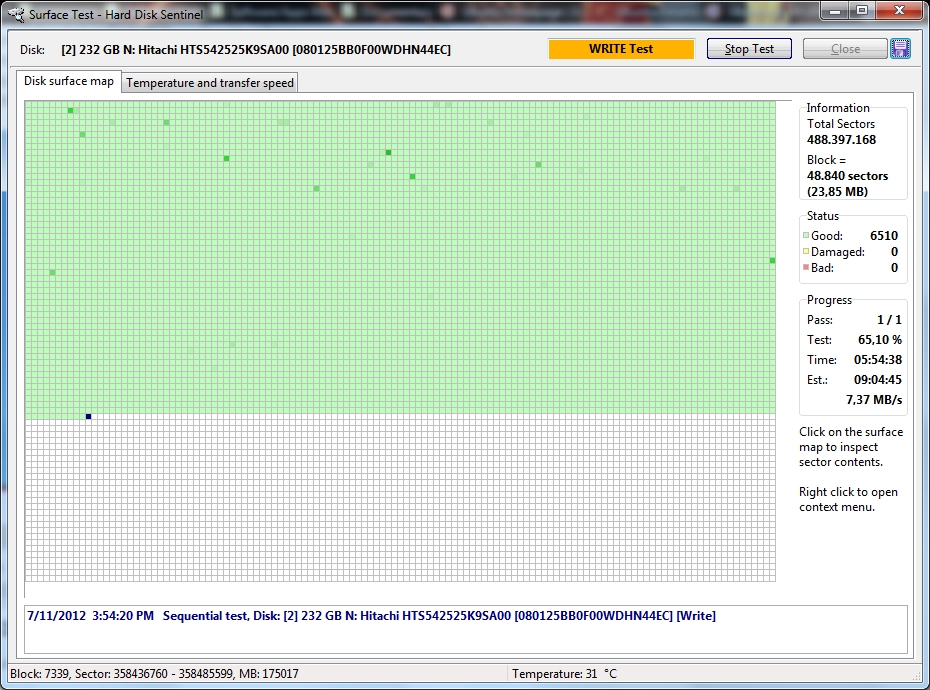Click the "Right click to open context menu" hint
This screenshot has height=690, width=930.
[848, 499]
